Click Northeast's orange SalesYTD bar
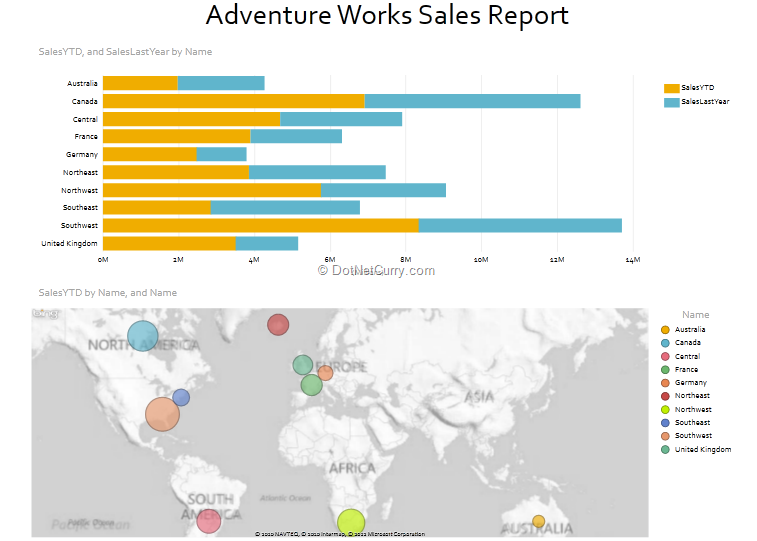757x541 pixels. tap(176, 172)
